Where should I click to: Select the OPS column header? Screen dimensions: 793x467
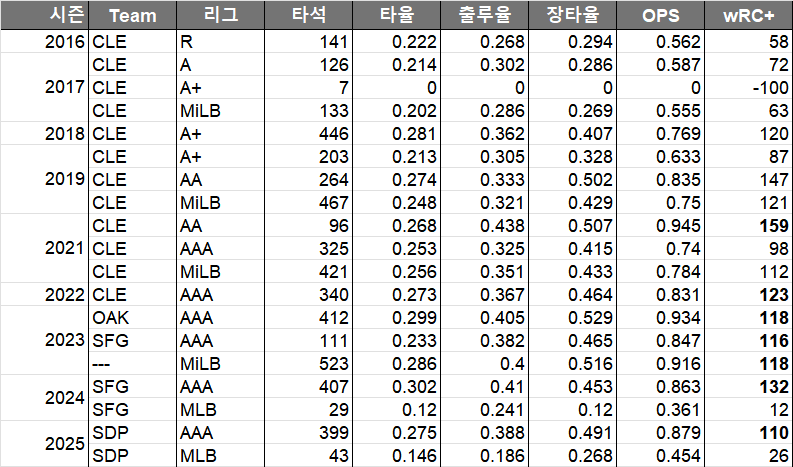tap(660, 16)
